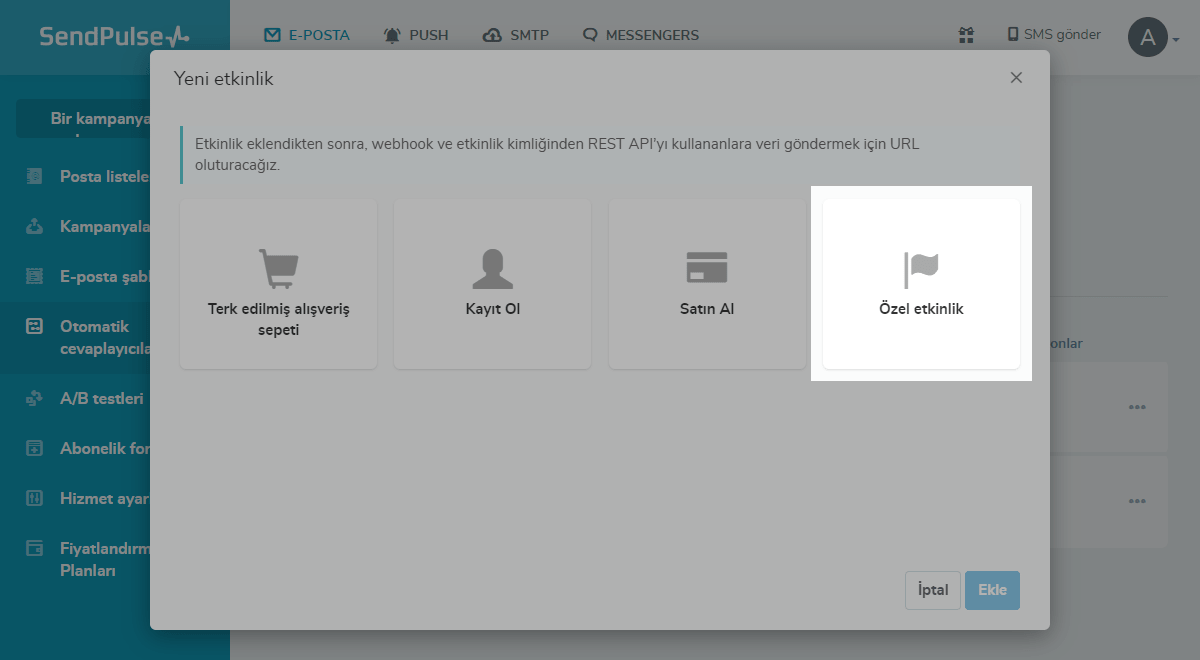Click the A/B testleri sidebar icon

tap(35, 398)
